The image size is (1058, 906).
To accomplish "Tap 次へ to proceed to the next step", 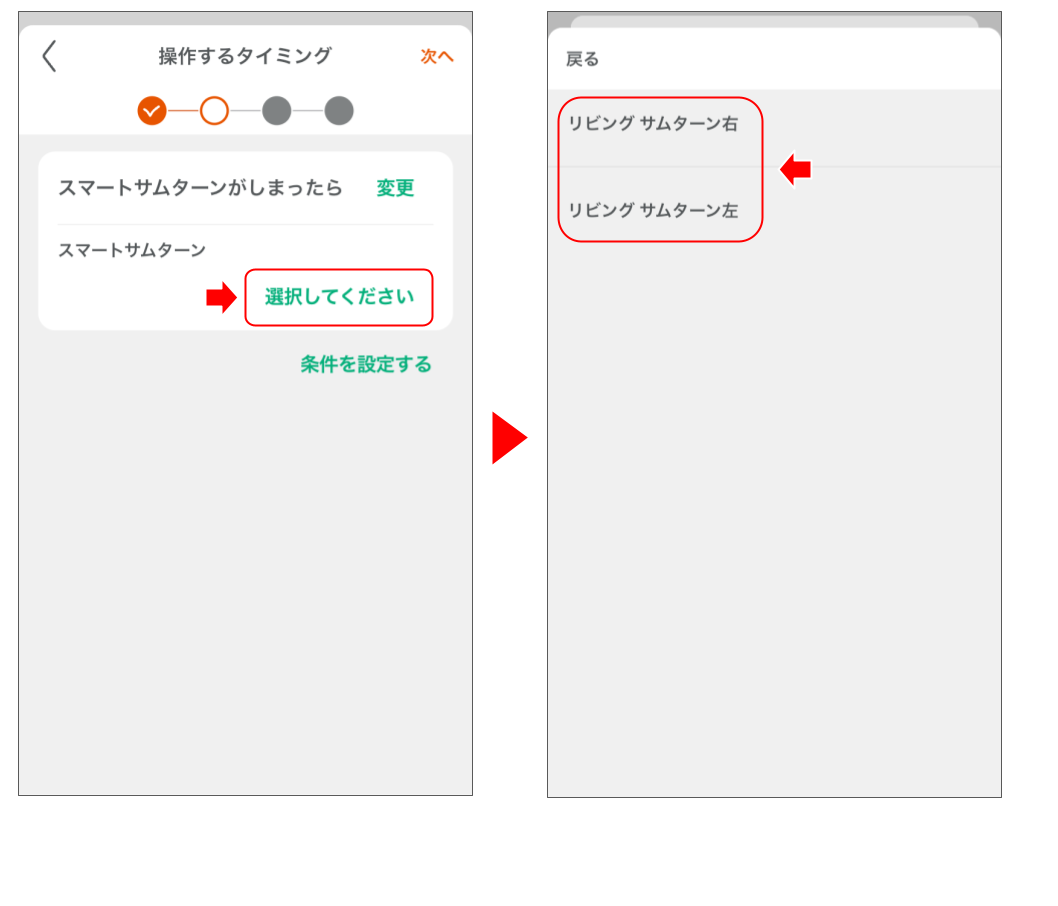I will 436,58.
